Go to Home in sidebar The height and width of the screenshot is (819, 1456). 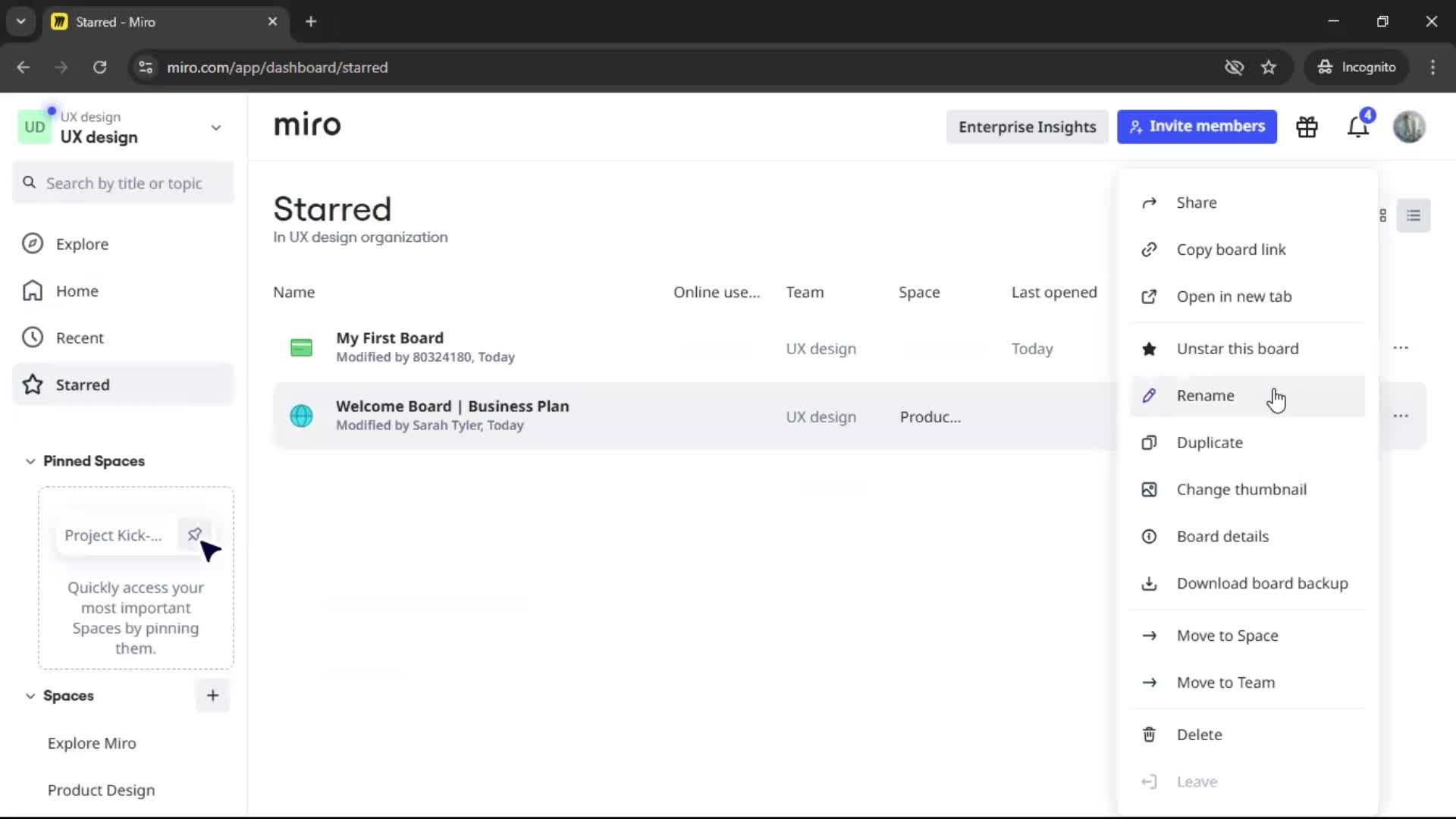click(x=124, y=291)
